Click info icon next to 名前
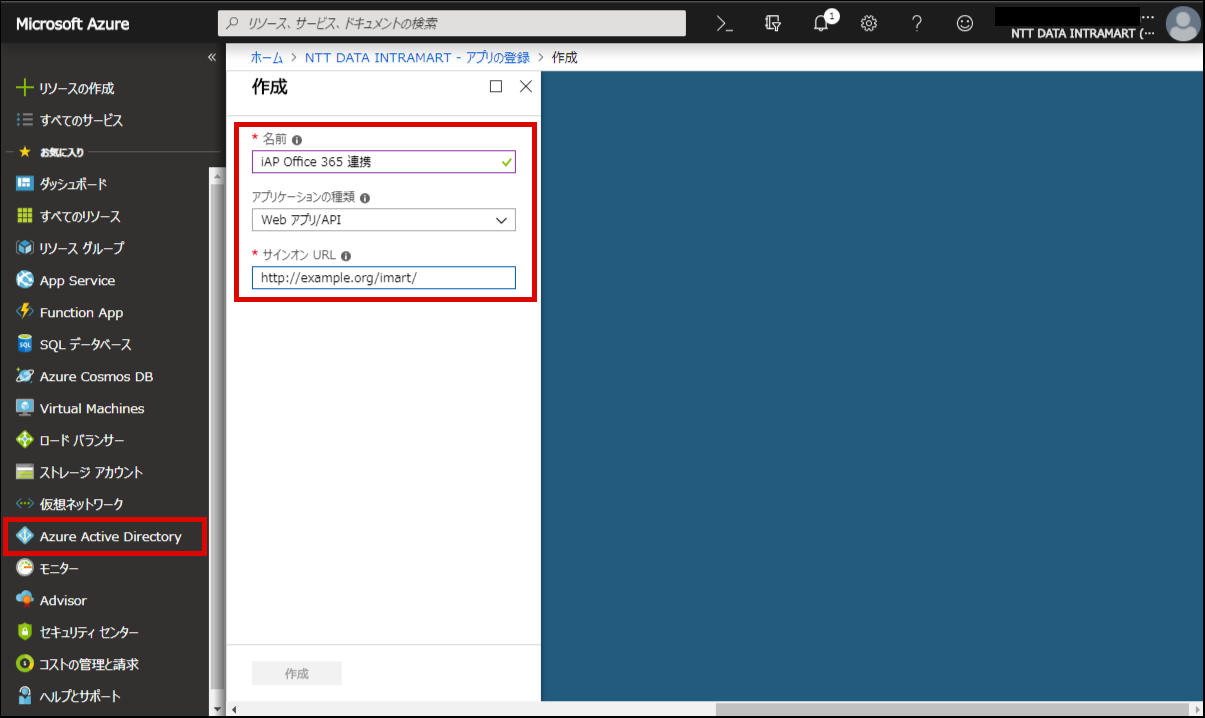Viewport: 1205px width, 718px height. click(x=297, y=140)
